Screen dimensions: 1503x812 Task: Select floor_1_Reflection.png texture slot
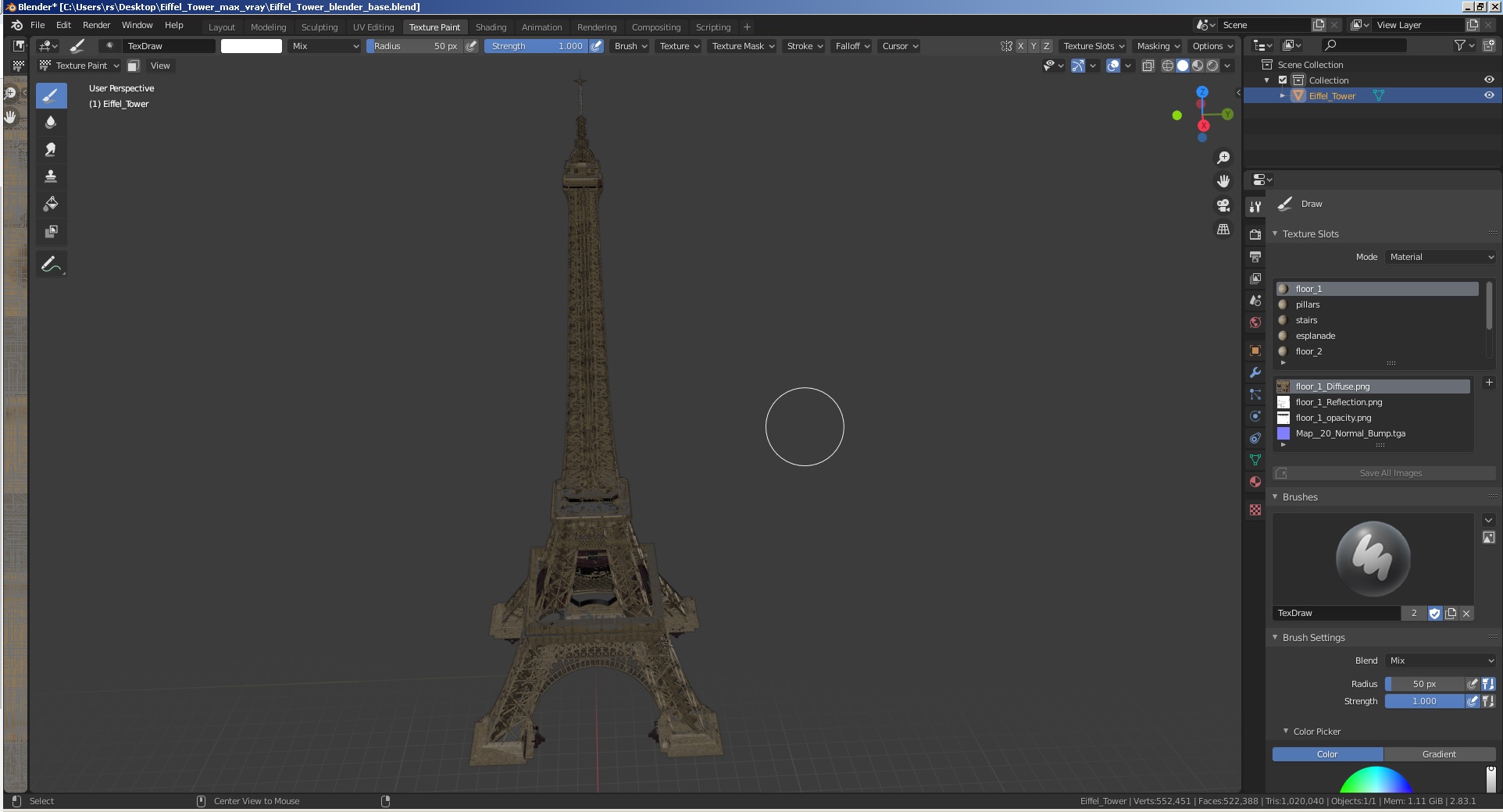pyautogui.click(x=1373, y=402)
